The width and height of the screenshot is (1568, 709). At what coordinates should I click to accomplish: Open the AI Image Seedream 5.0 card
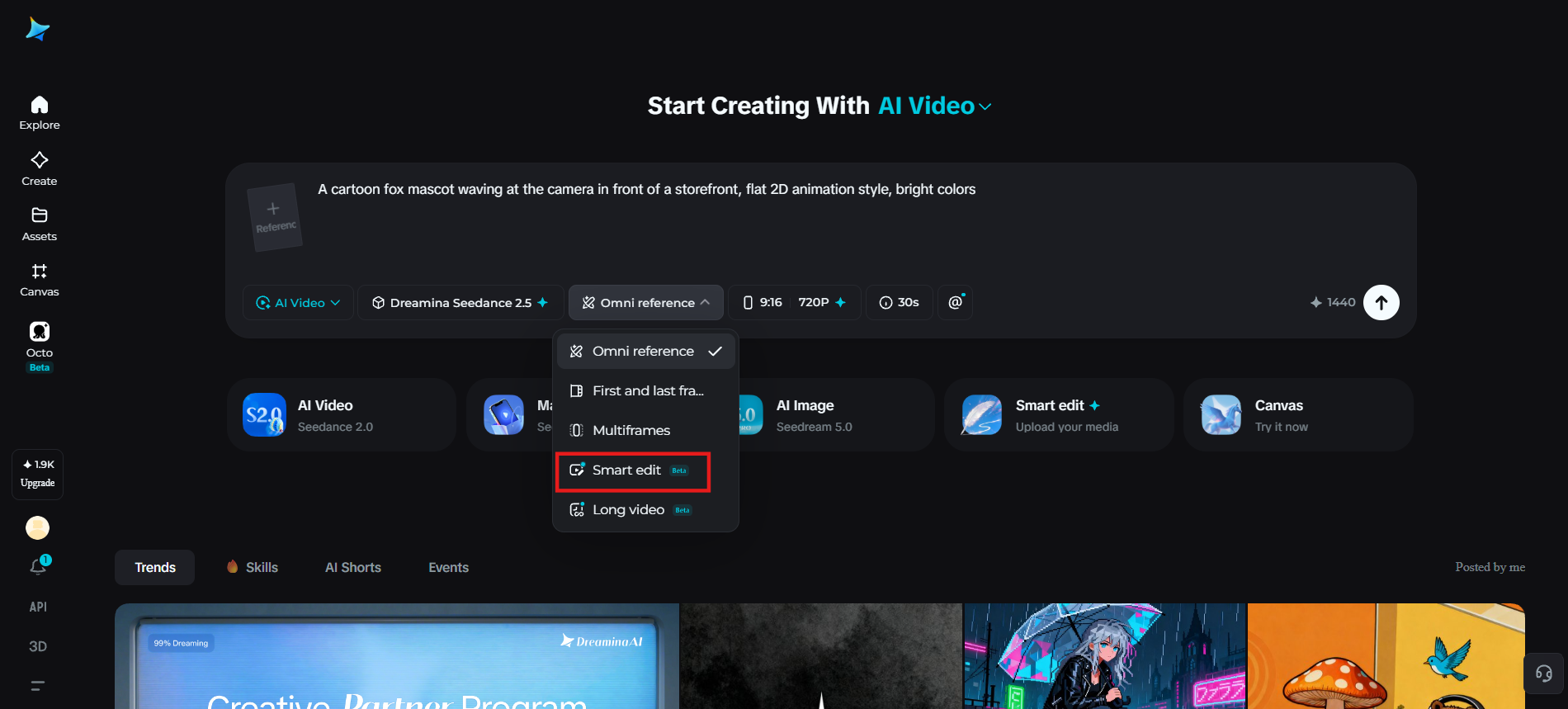pos(836,415)
